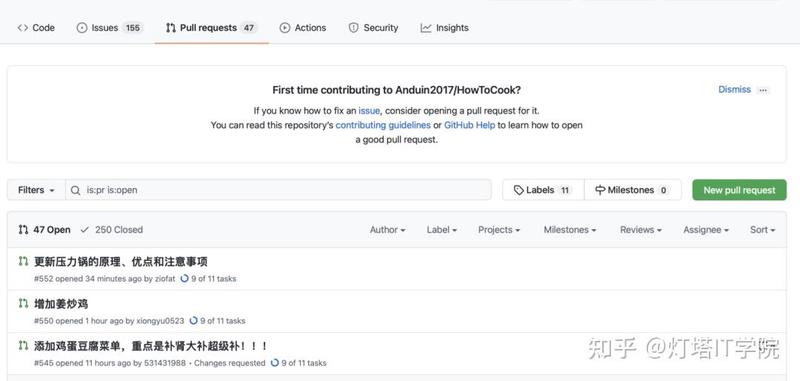Click the checkmark icon beside 250 Closed
The image size is (800, 381).
85,230
